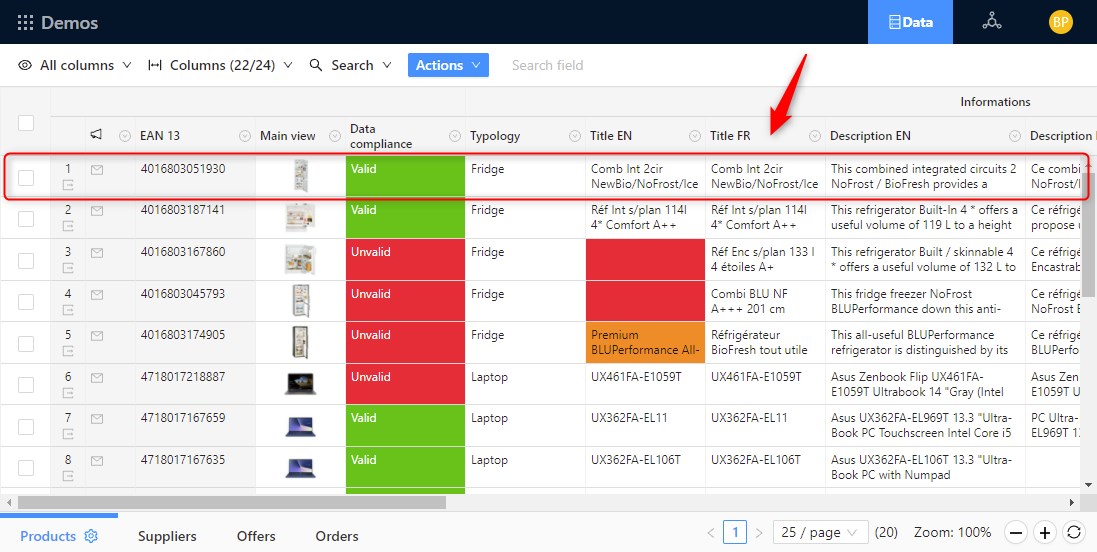This screenshot has width=1097, height=552.
Task: Click the BP user avatar
Action: [x=1060, y=22]
